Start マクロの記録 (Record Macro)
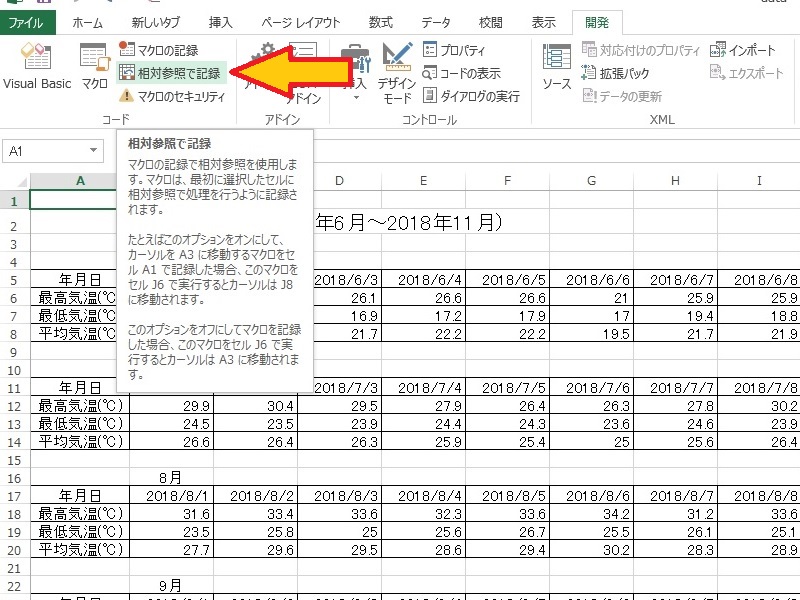 point(158,50)
